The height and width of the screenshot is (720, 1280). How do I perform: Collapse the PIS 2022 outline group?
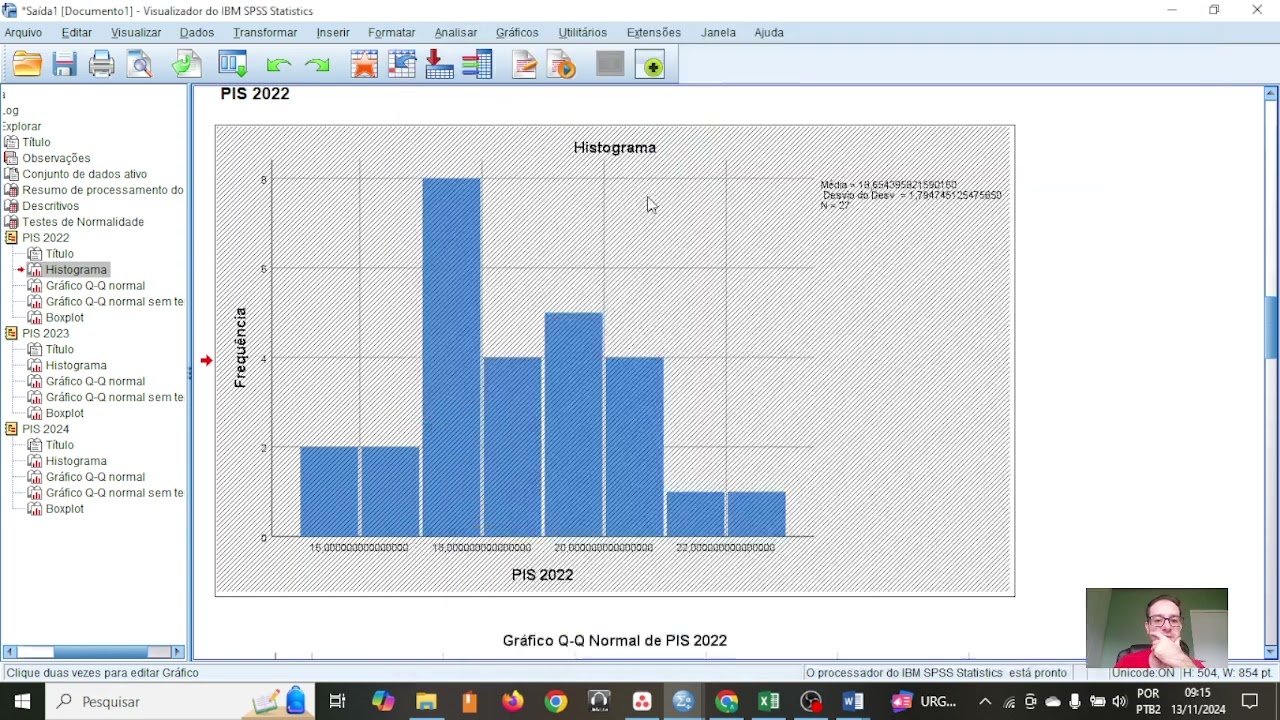(x=11, y=238)
